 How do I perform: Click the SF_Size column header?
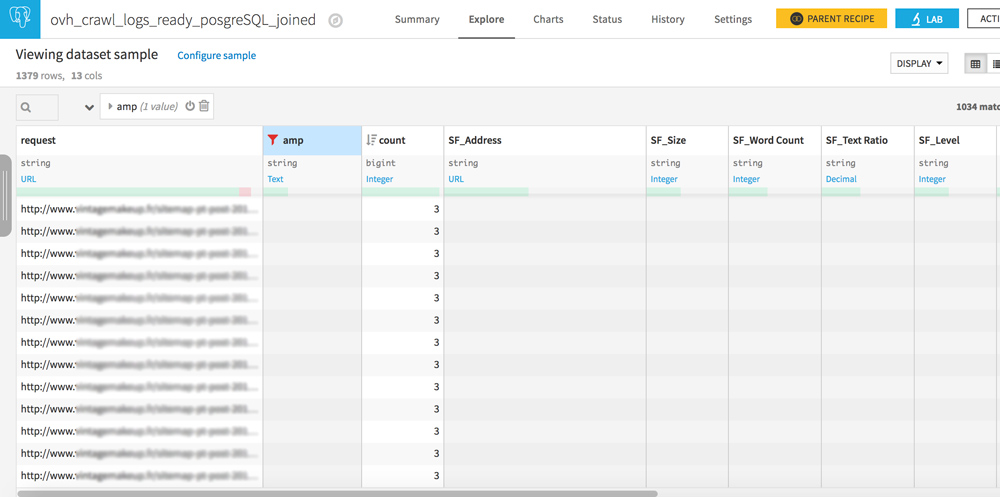pyautogui.click(x=687, y=140)
